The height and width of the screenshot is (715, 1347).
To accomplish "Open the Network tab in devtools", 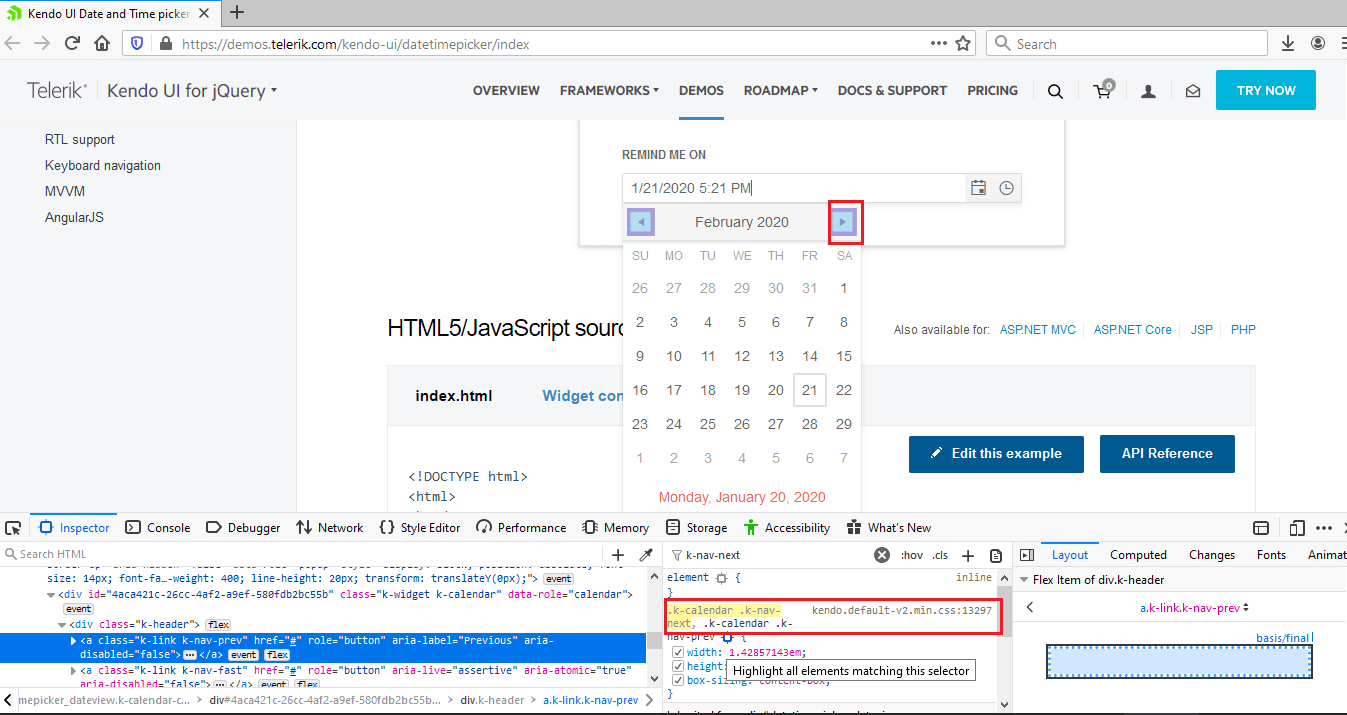I will [x=330, y=527].
